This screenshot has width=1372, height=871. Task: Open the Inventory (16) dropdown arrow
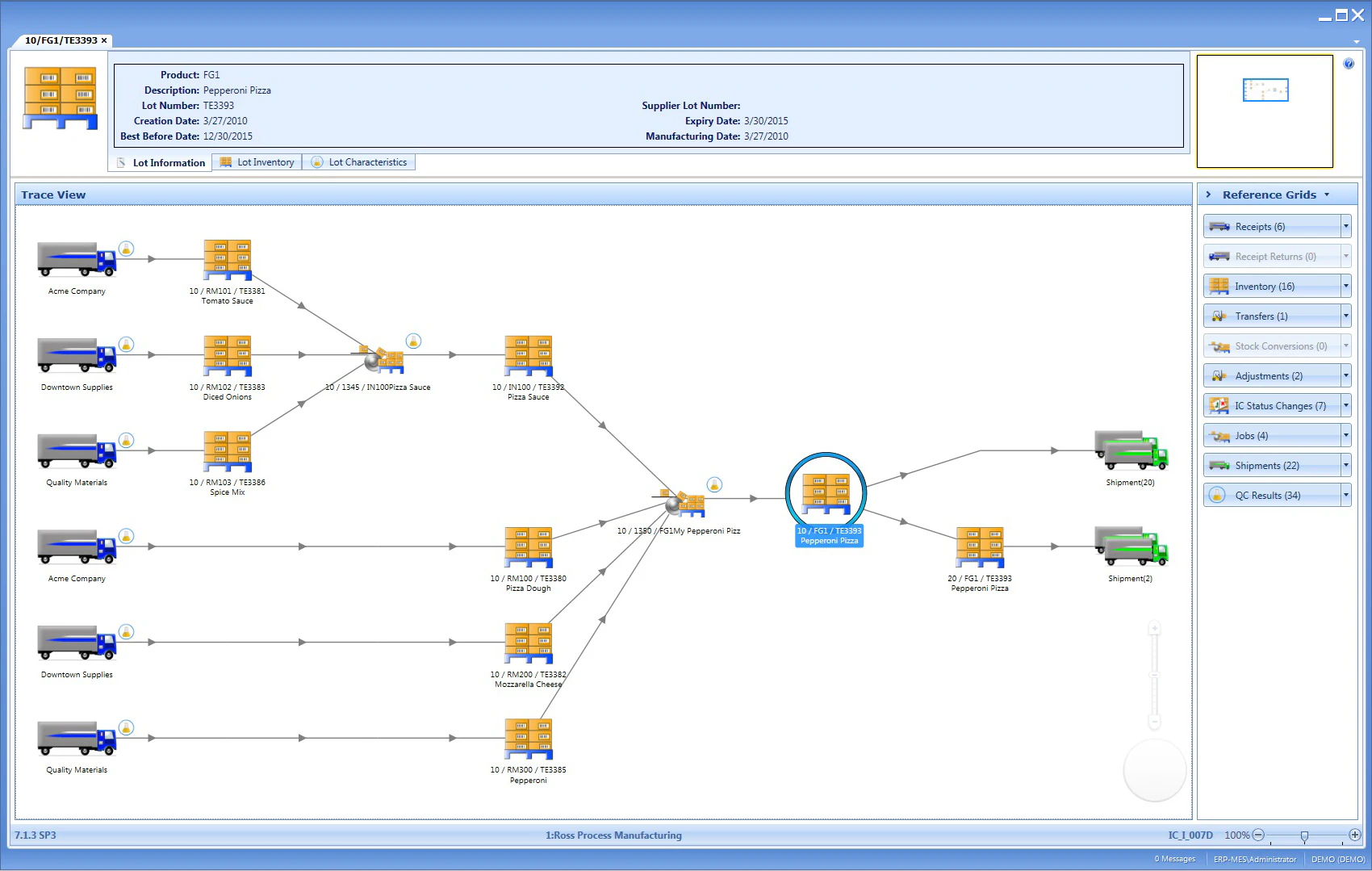point(1344,285)
